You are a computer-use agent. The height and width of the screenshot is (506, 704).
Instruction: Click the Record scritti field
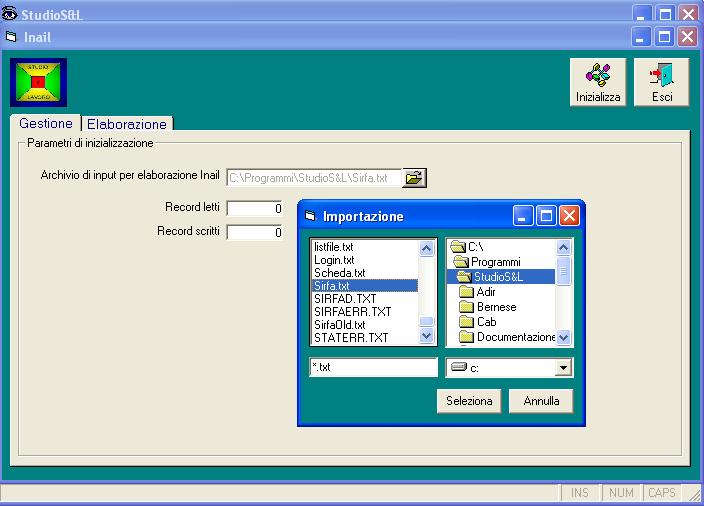tap(255, 232)
